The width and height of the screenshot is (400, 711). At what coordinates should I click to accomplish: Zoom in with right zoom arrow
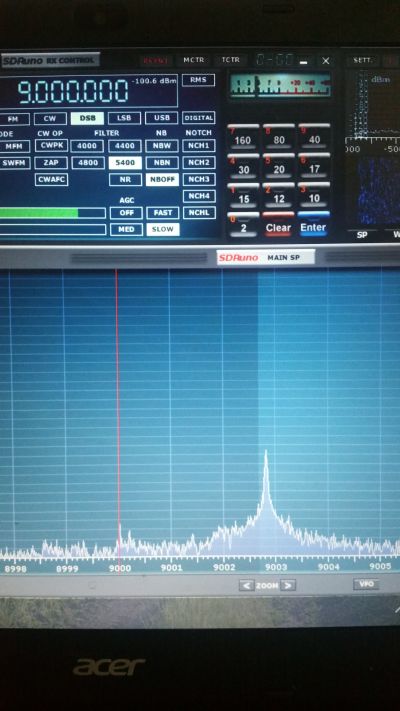click(x=288, y=585)
